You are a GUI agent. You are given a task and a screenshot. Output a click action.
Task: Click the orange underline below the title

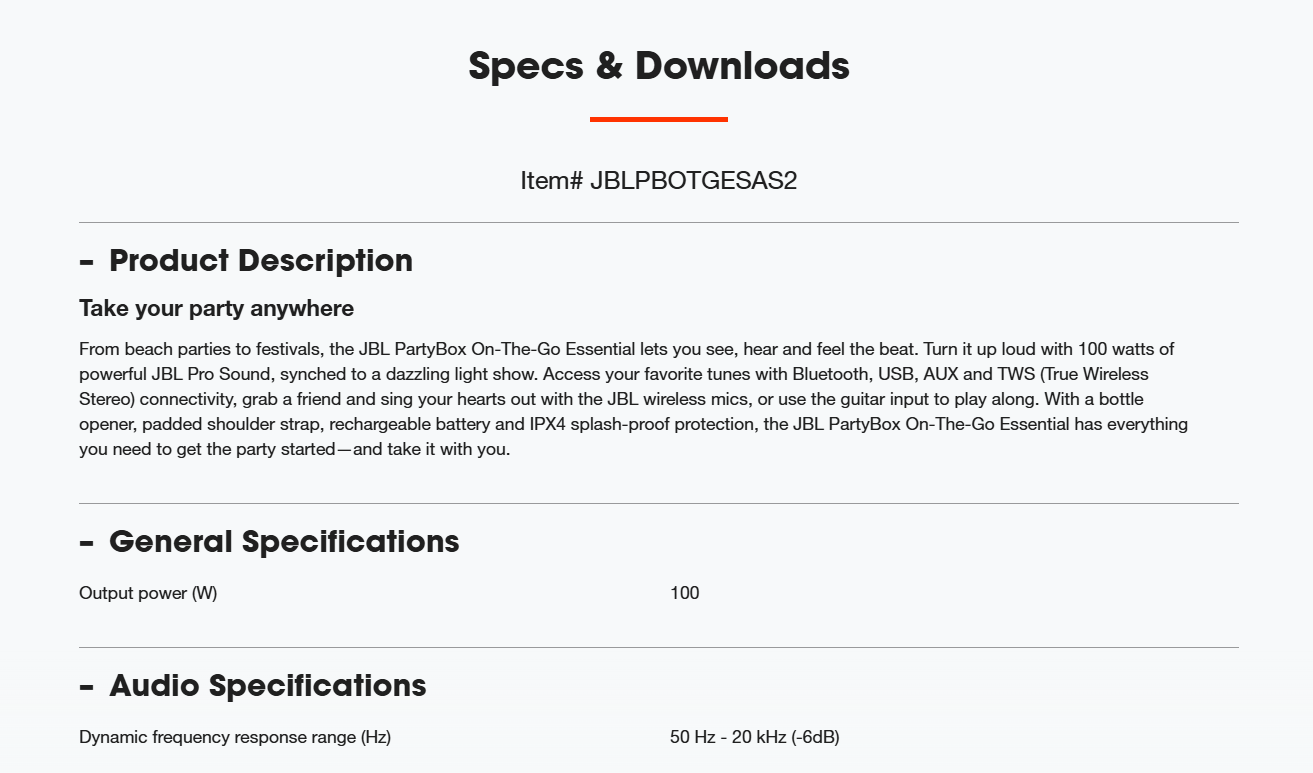[659, 120]
